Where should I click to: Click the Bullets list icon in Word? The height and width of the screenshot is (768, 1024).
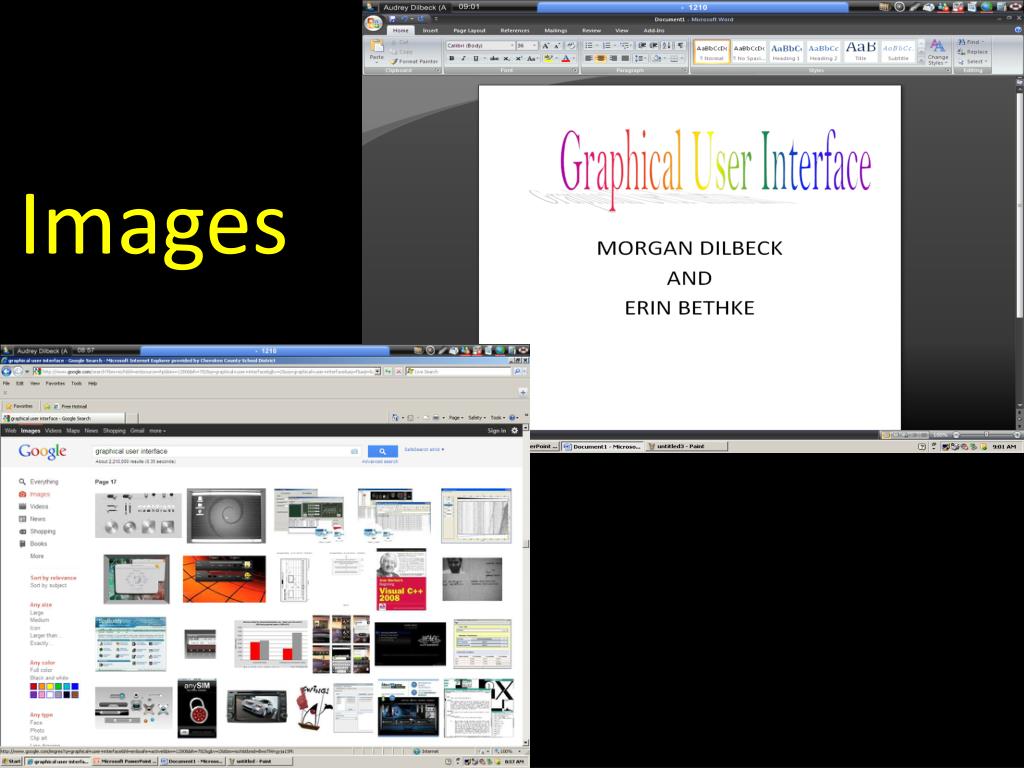tap(590, 46)
